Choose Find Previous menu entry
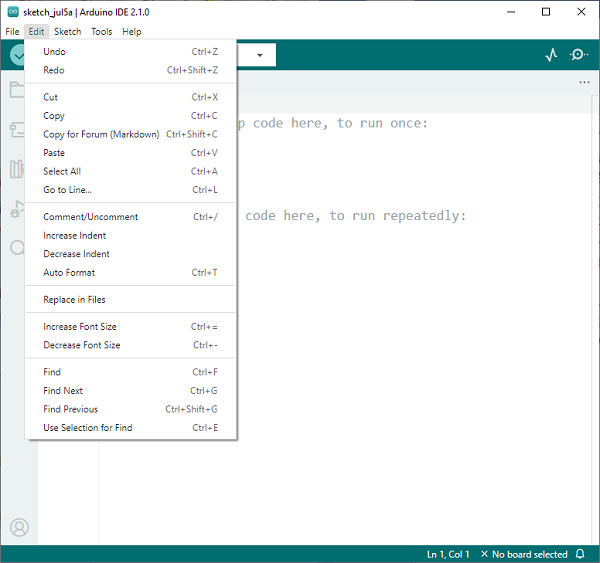 [x=130, y=409]
